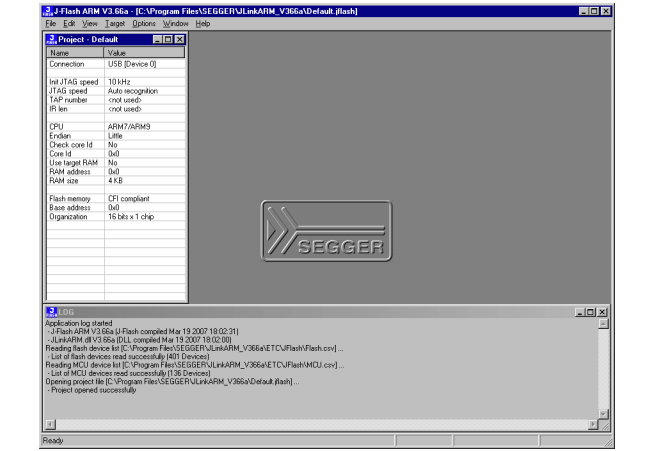Click LOG scrollbar up arrow
The image size is (660, 451).
(603, 324)
